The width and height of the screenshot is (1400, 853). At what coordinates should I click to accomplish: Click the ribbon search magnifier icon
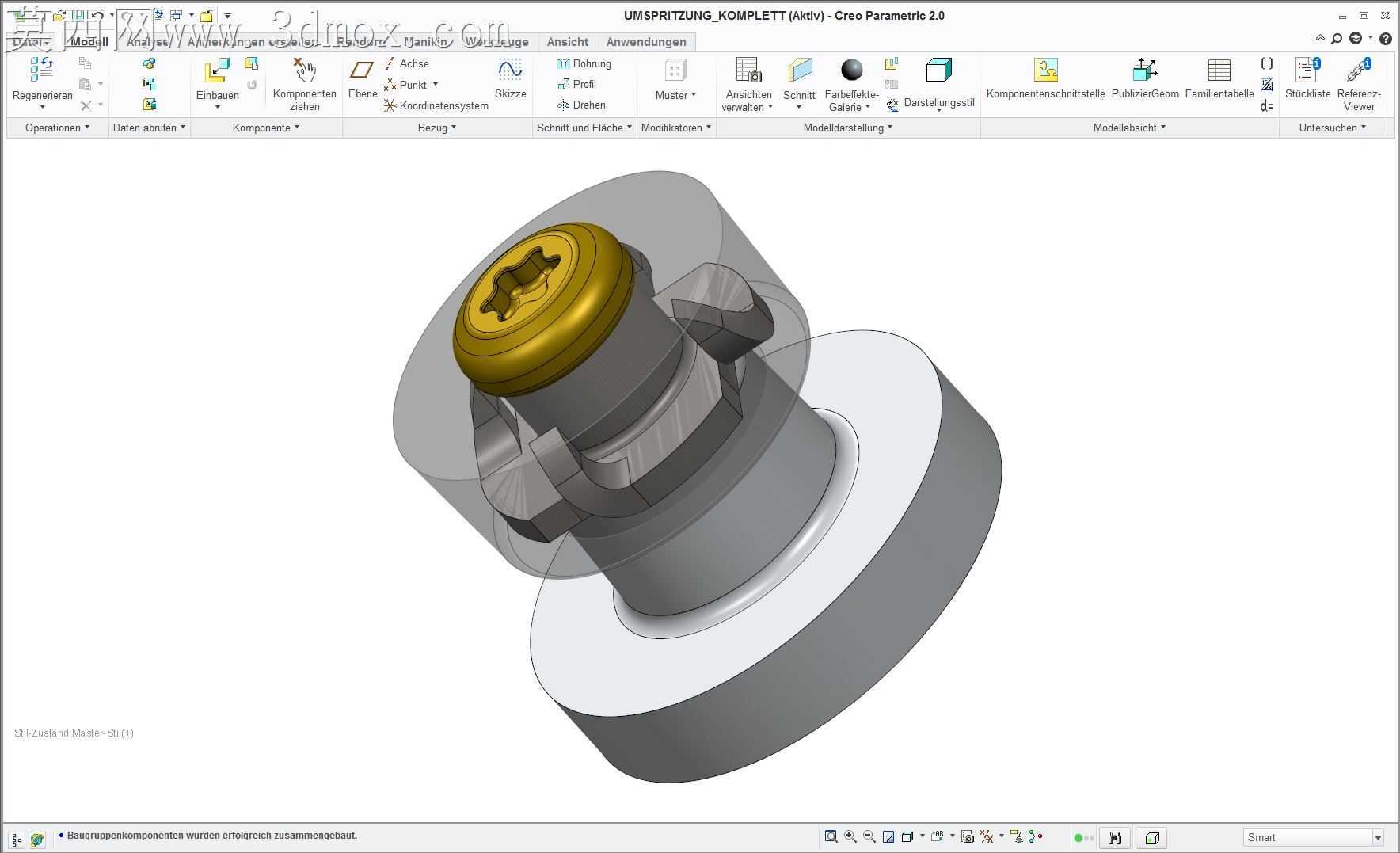[1337, 38]
